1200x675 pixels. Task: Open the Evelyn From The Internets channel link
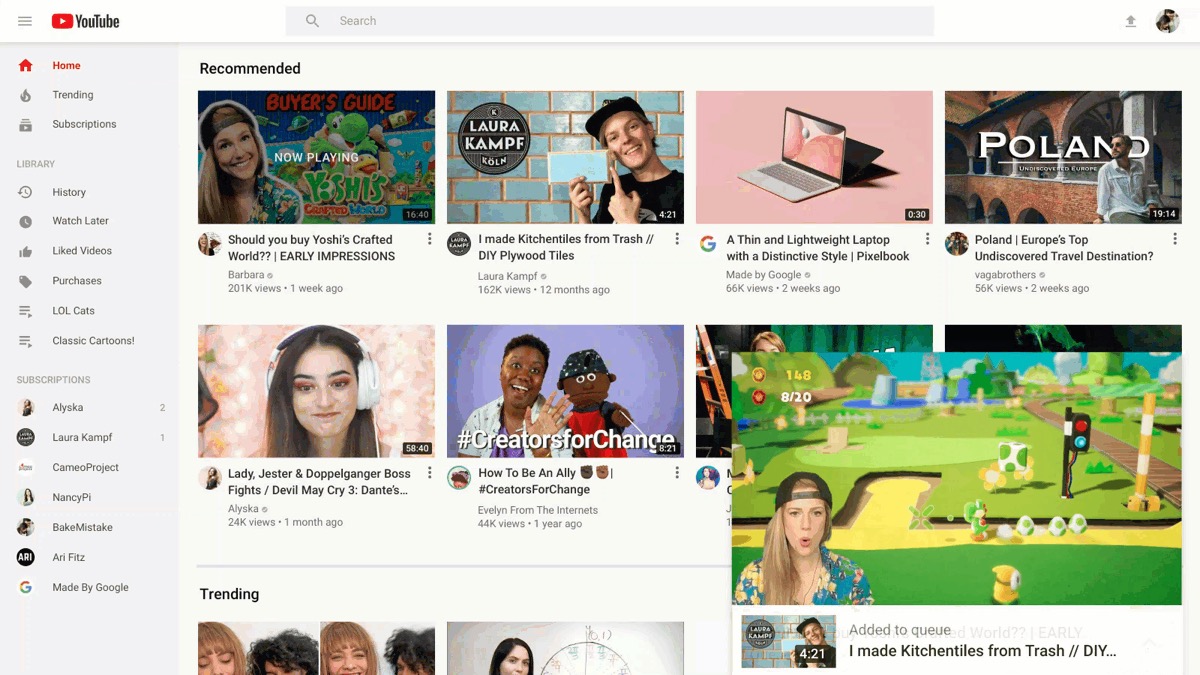coord(538,510)
